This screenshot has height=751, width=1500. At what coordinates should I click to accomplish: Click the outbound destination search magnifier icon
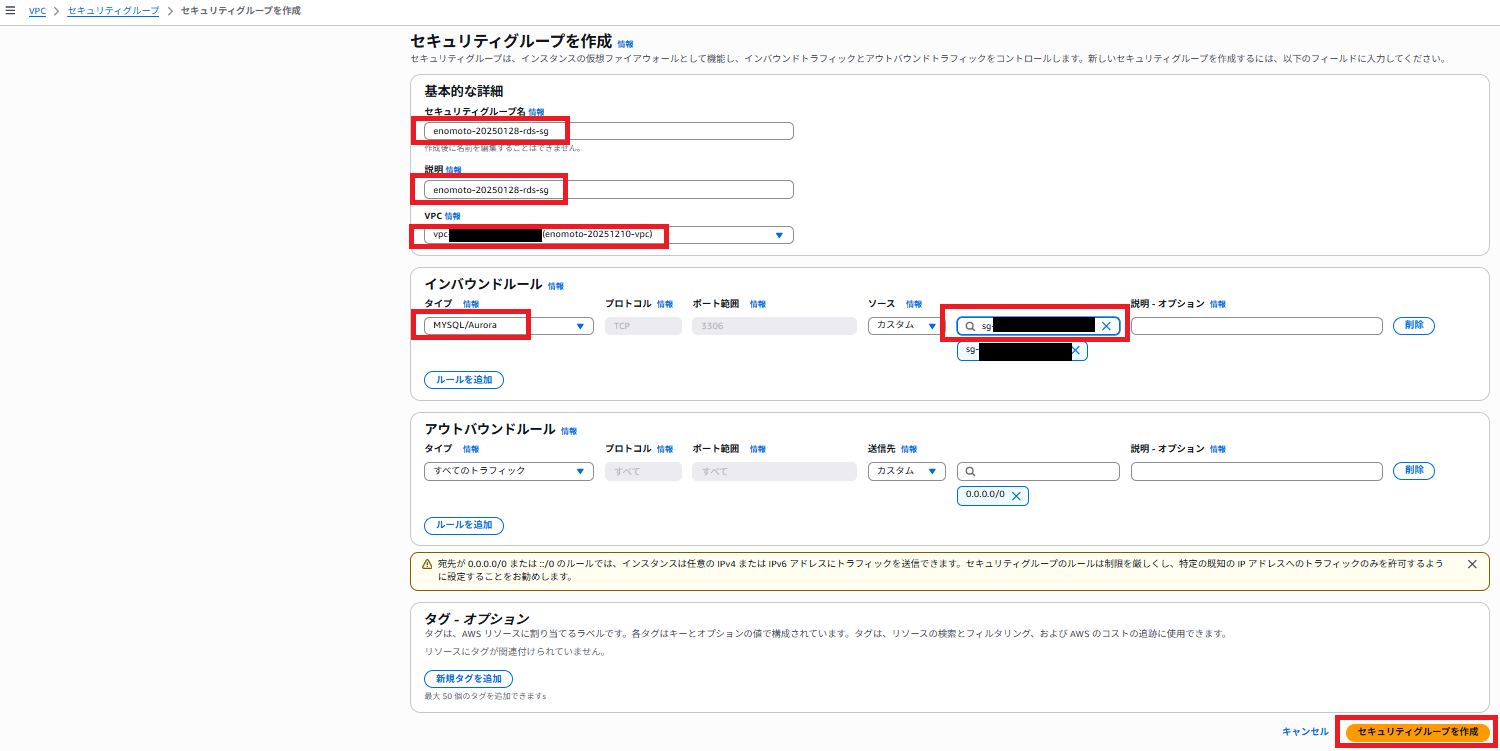[970, 471]
